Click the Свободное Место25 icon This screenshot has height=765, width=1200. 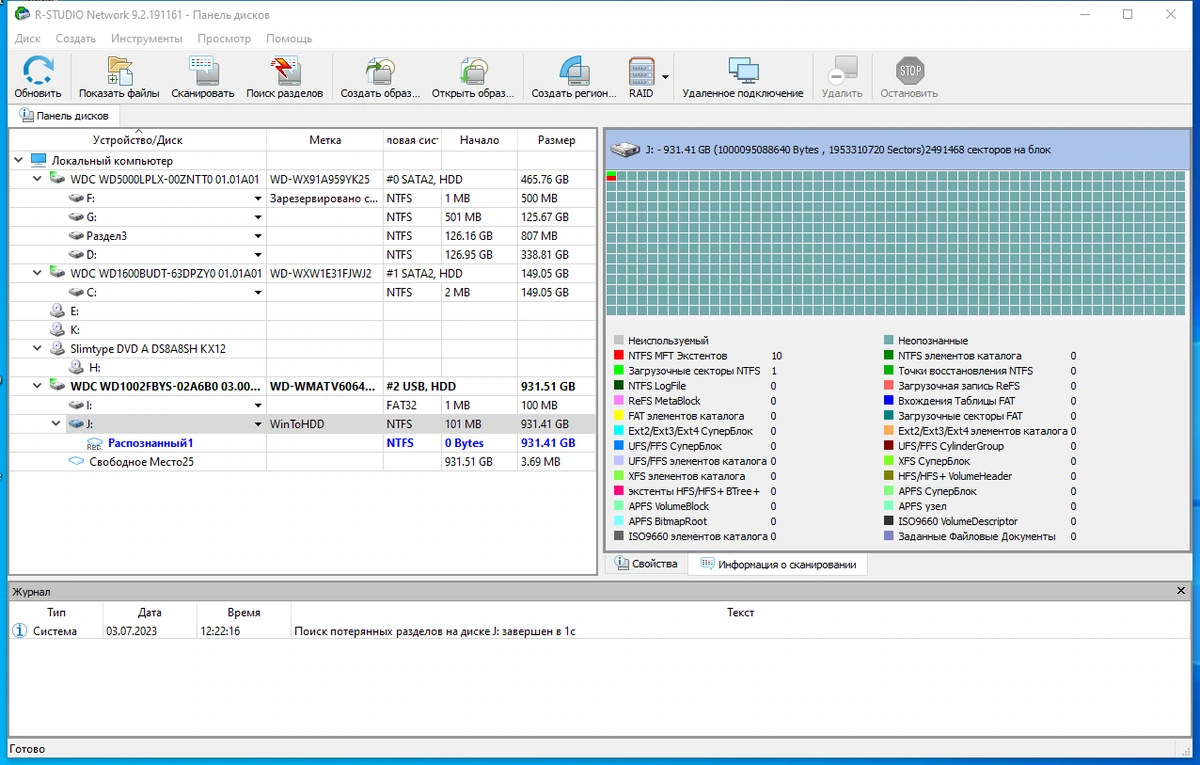click(x=77, y=462)
